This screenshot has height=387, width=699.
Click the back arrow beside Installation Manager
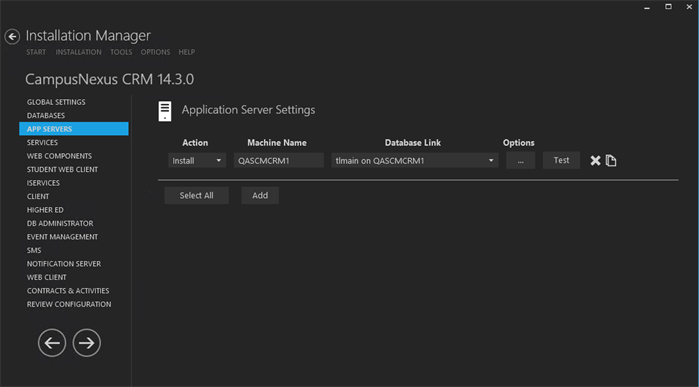[12, 37]
